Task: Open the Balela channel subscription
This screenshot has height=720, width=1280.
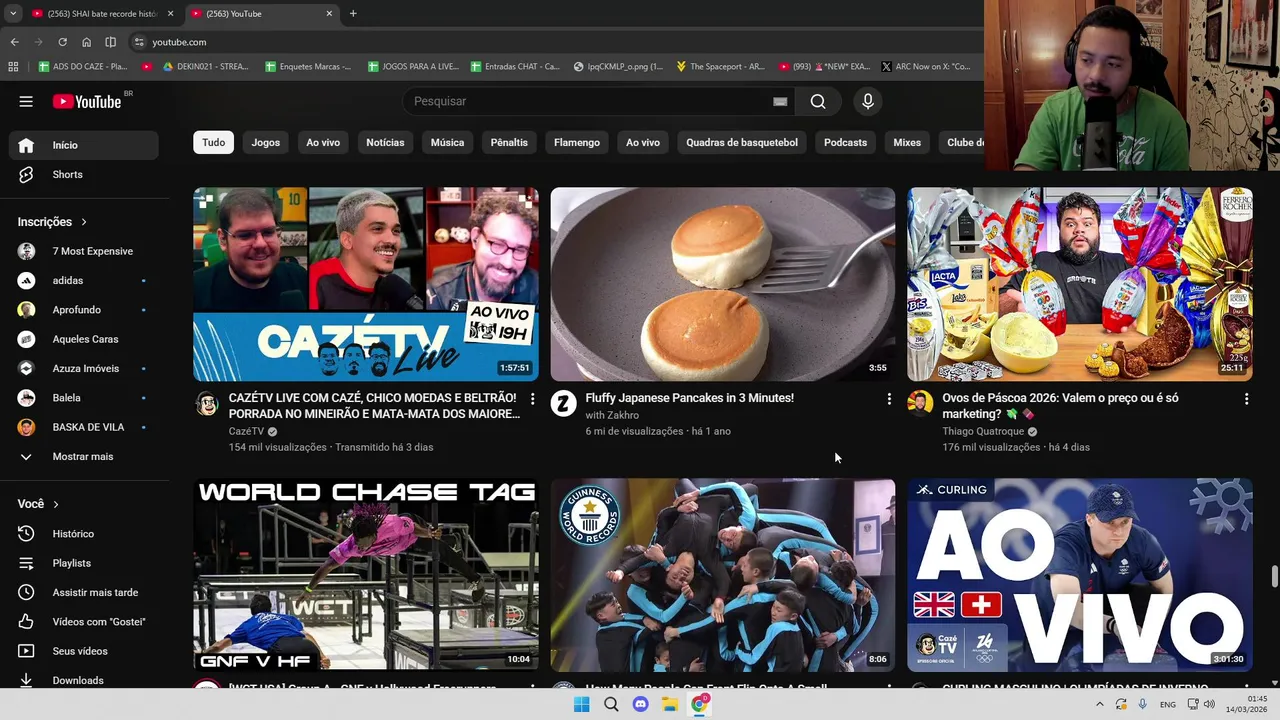Action: pyautogui.click(x=84, y=398)
